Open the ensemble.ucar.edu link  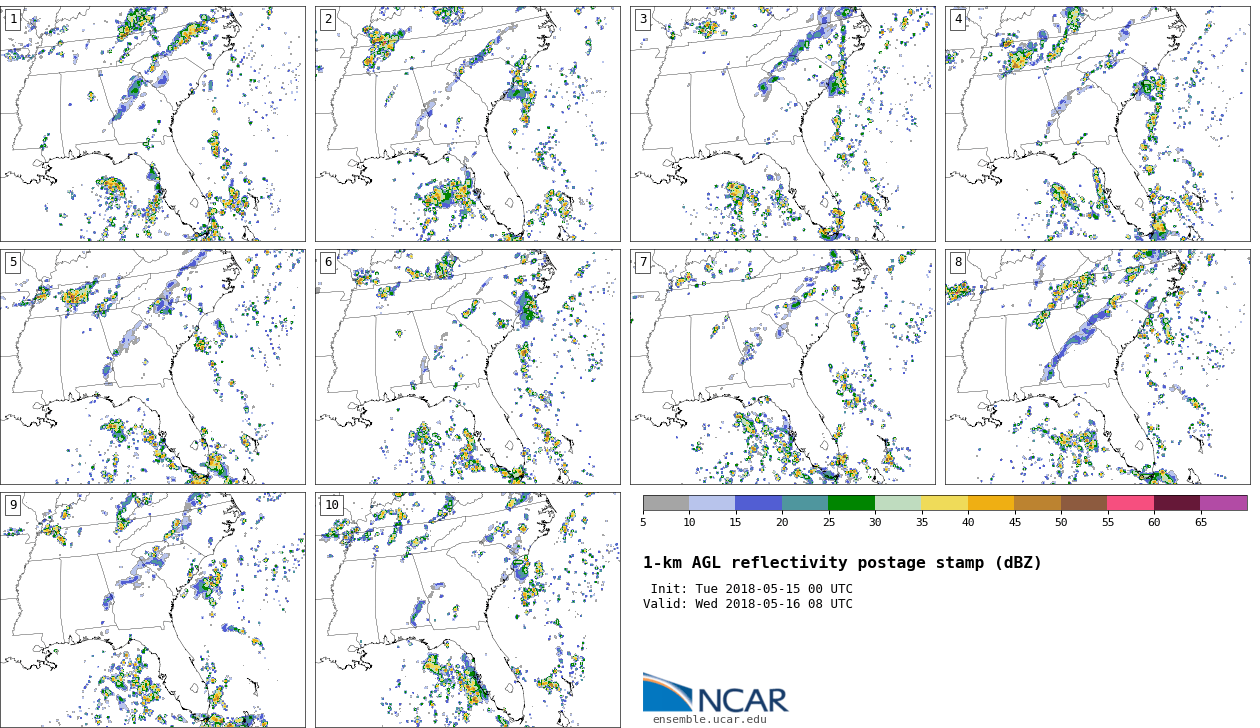pyautogui.click(x=709, y=720)
